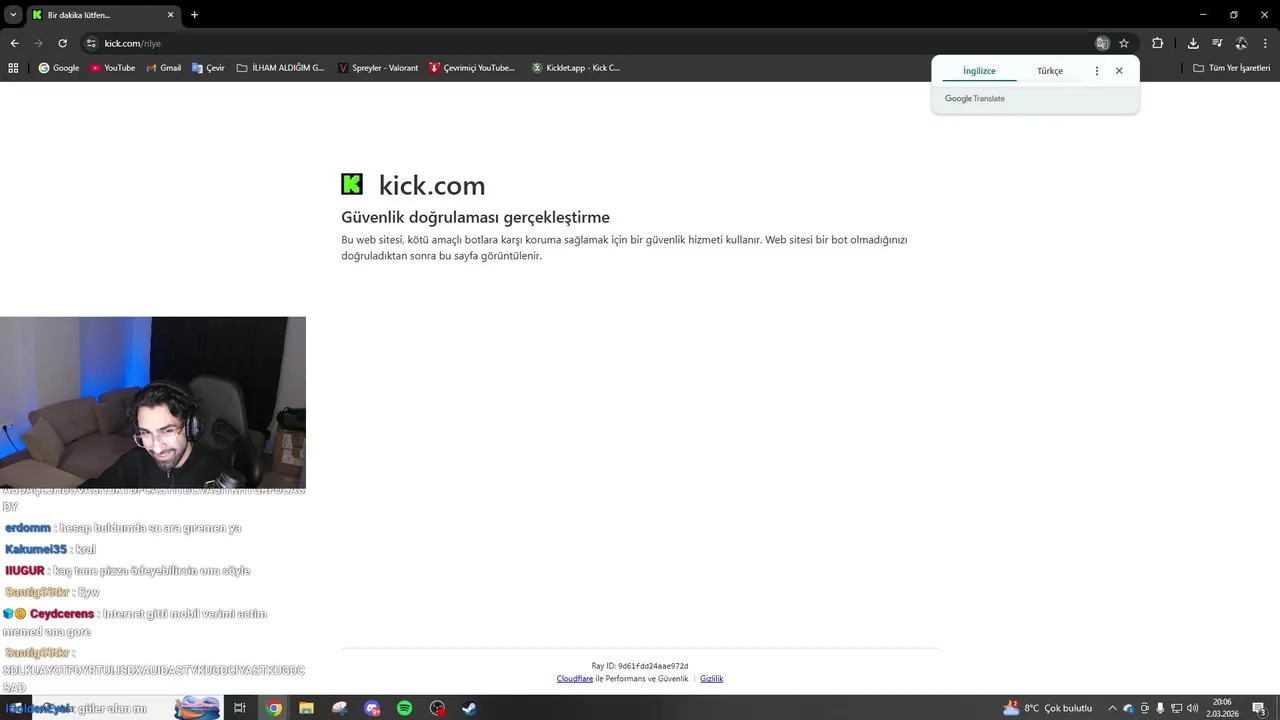This screenshot has width=1280, height=720.
Task: View site information icon beside the URL
Action: point(91,43)
